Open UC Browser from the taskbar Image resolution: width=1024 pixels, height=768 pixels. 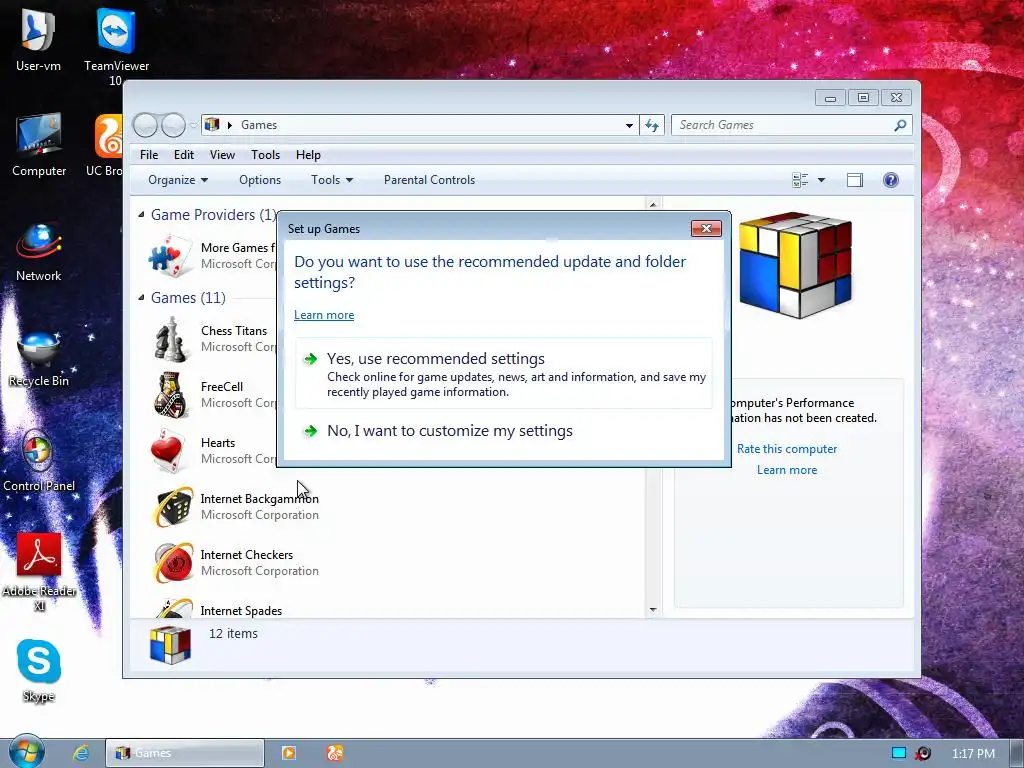(x=335, y=753)
